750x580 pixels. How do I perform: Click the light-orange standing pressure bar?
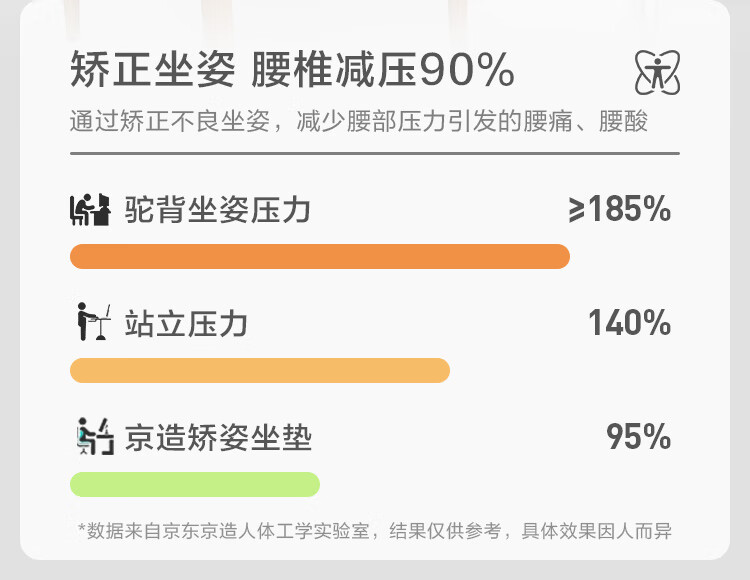click(x=260, y=370)
